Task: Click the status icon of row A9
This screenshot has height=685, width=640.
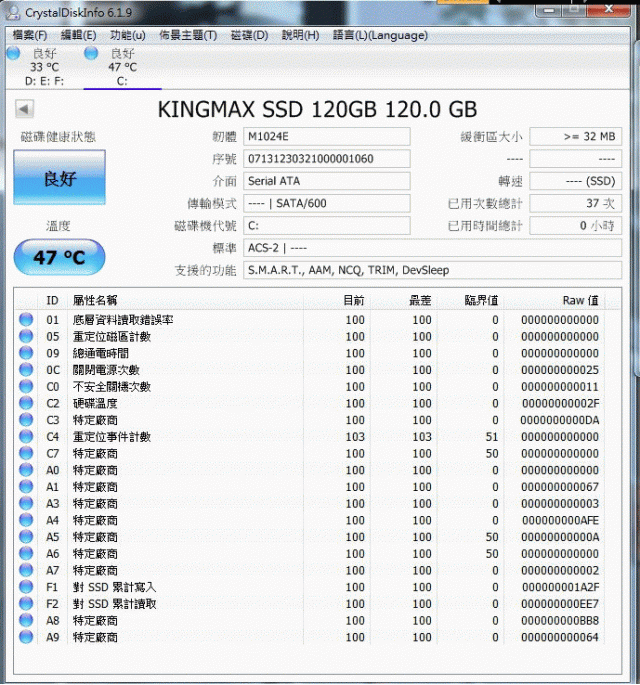Action: click(26, 637)
